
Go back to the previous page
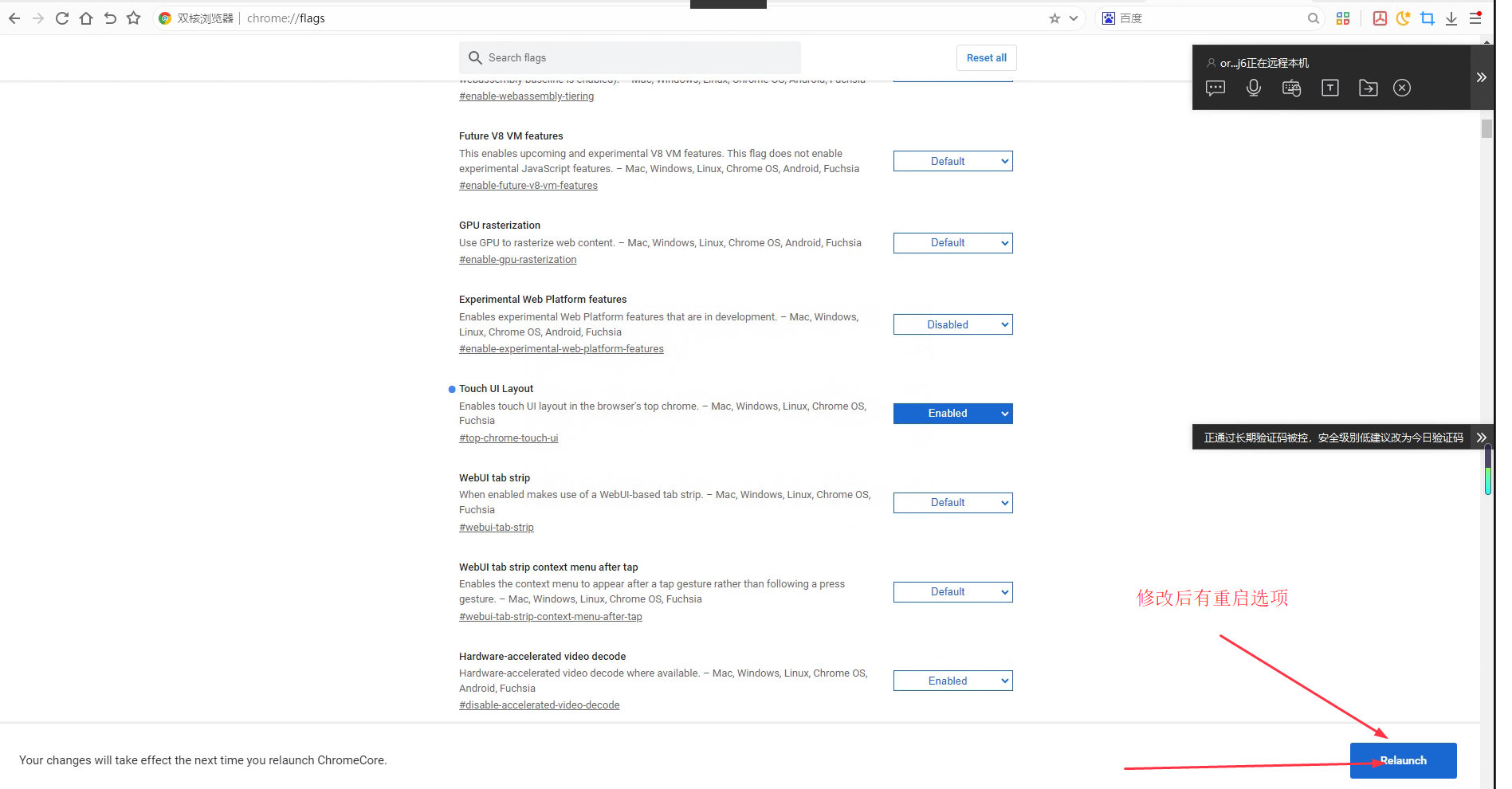pyautogui.click(x=14, y=18)
